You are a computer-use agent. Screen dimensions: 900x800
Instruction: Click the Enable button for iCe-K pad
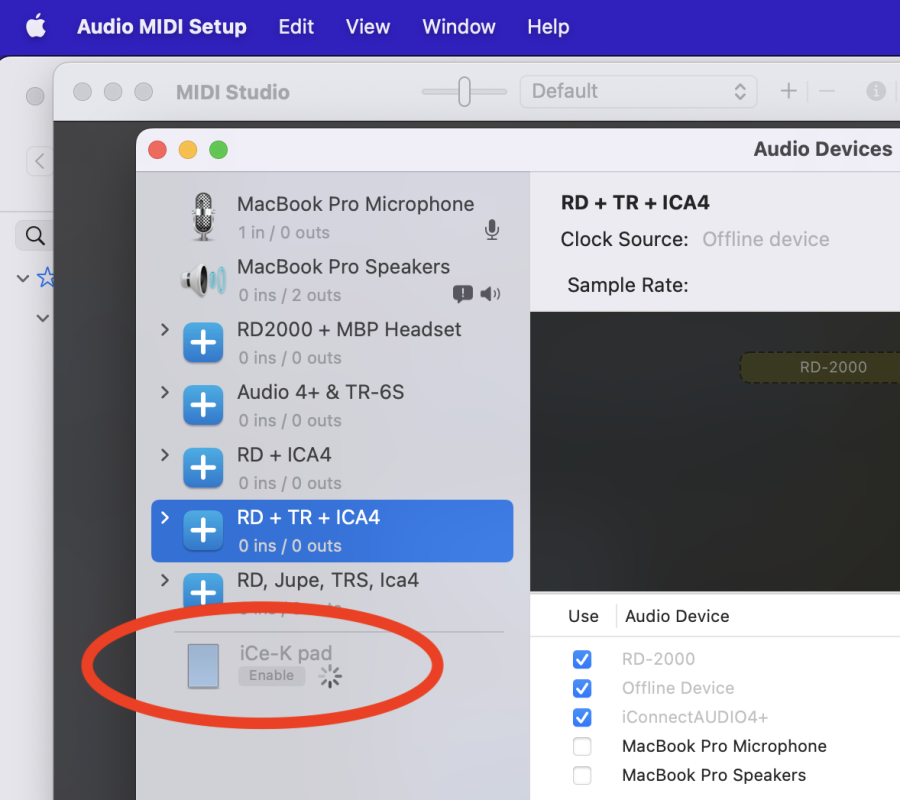click(271, 675)
